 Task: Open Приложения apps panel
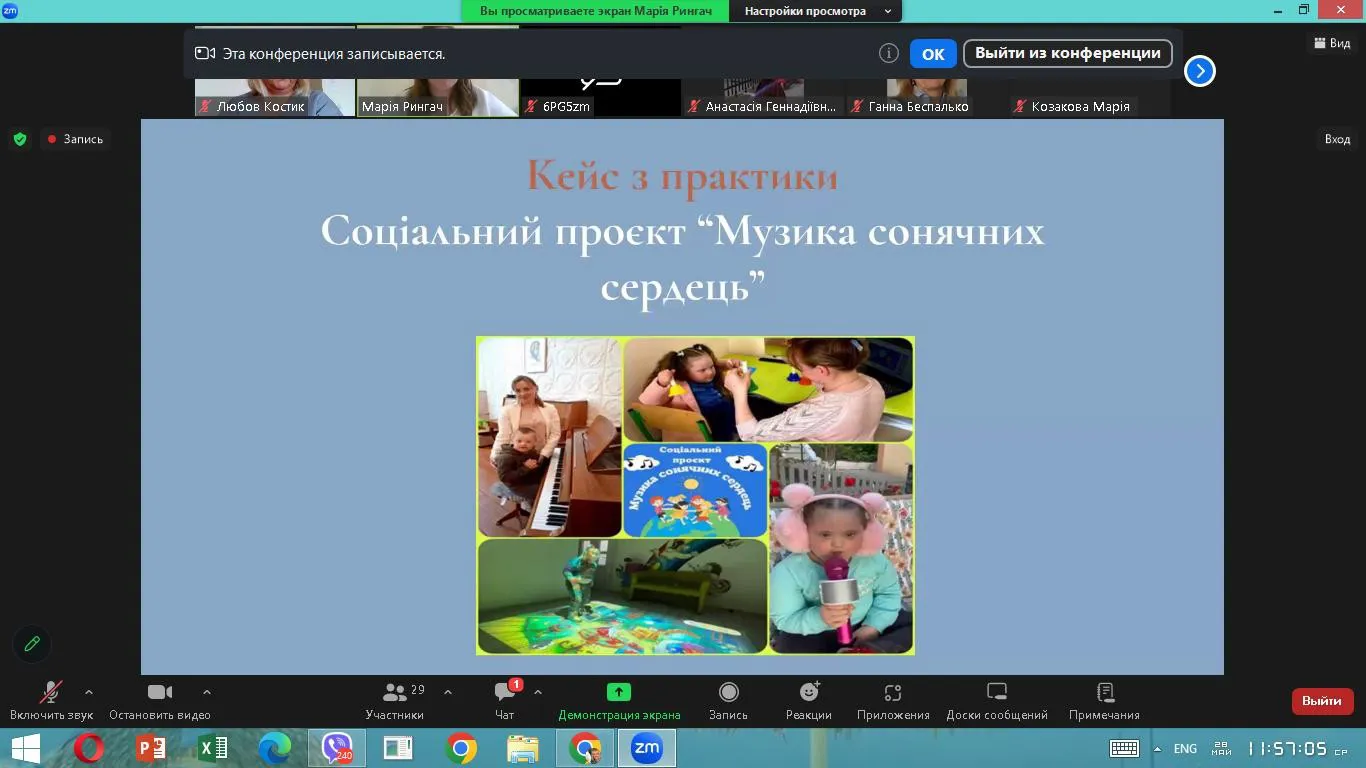tap(893, 701)
